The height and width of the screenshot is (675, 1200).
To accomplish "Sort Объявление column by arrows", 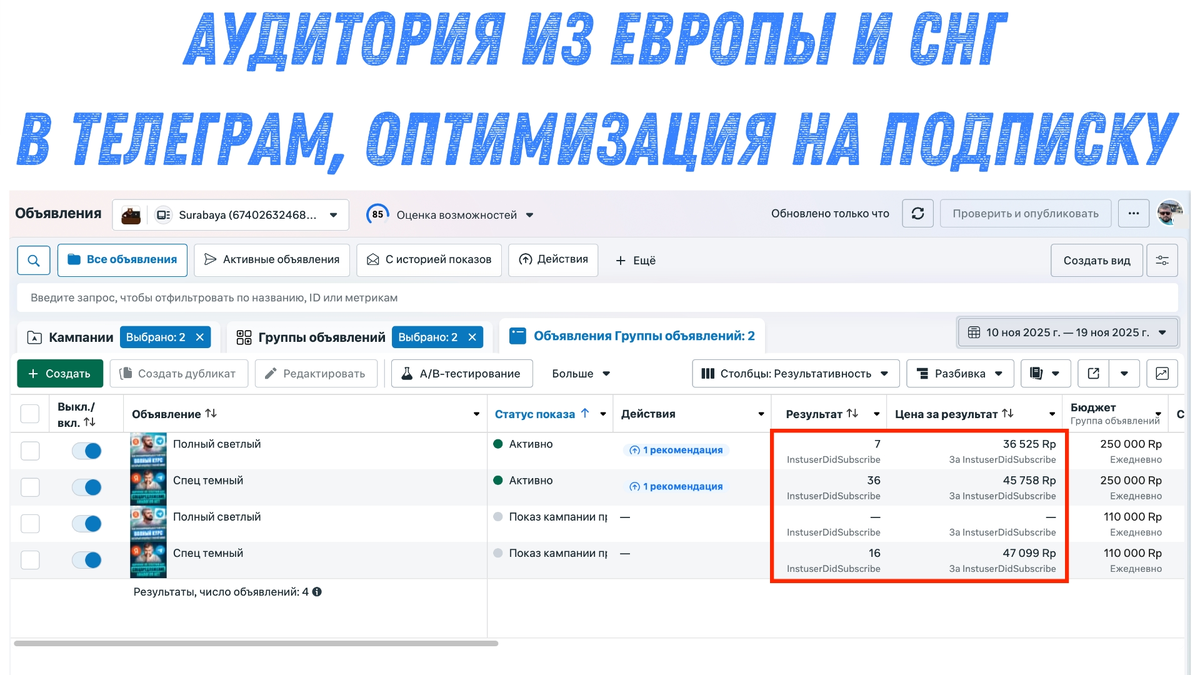I will pyautogui.click(x=211, y=413).
